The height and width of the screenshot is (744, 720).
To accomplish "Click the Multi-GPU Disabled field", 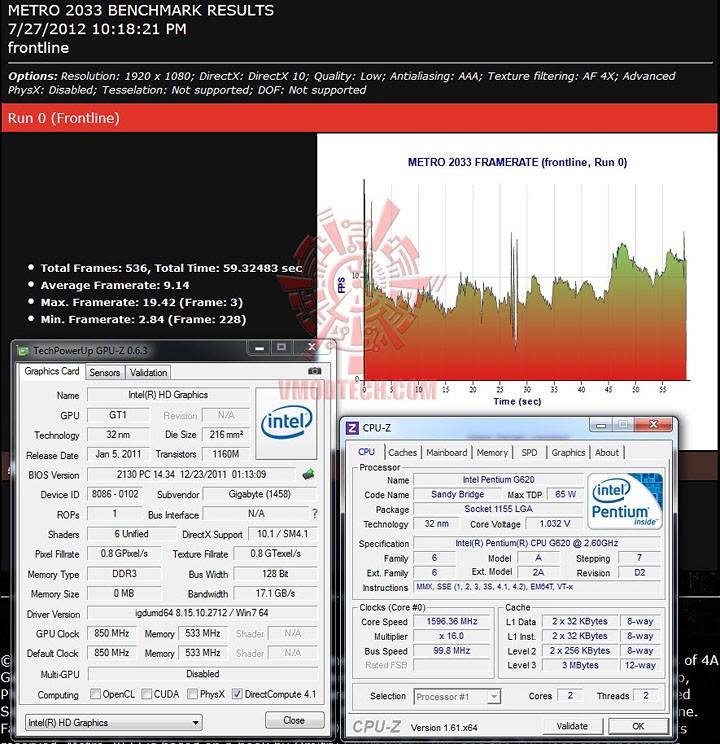I will click(x=203, y=674).
